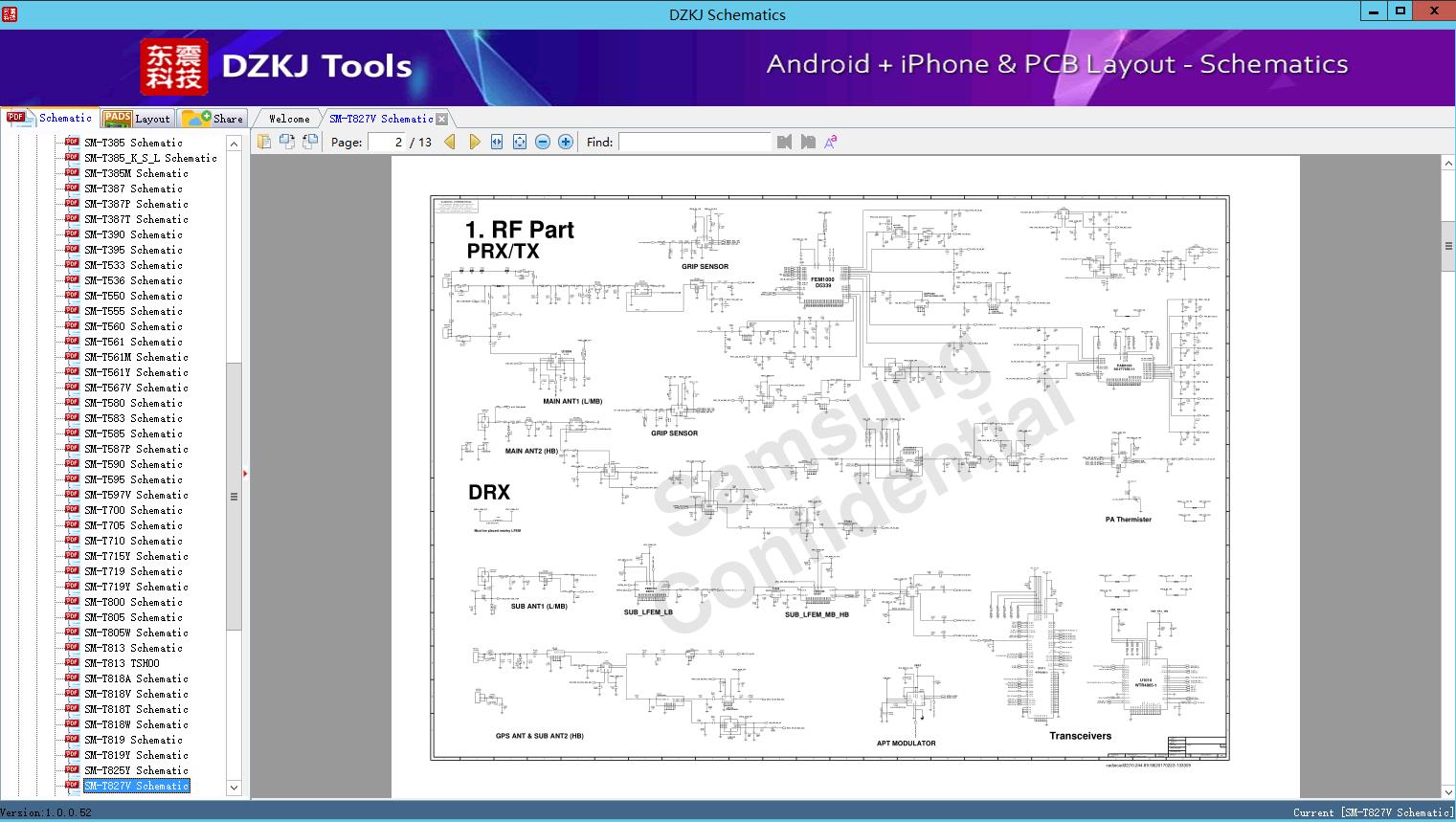Switch to the Schematic panel tab
Image resolution: width=1456 pixels, height=822 pixels.
(50, 118)
